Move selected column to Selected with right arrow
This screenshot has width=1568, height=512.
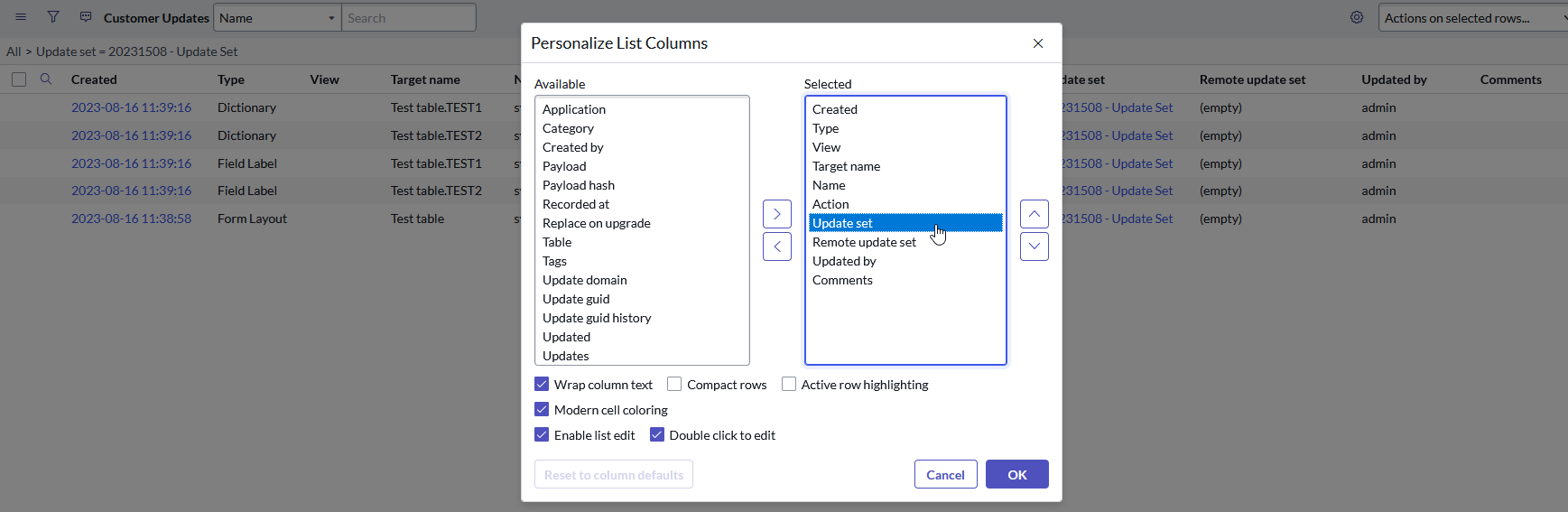(777, 214)
